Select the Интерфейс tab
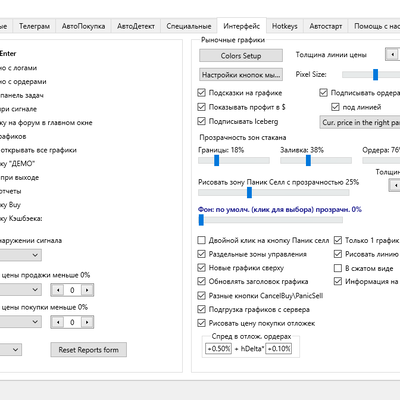This screenshot has height=400, width=400. click(242, 26)
